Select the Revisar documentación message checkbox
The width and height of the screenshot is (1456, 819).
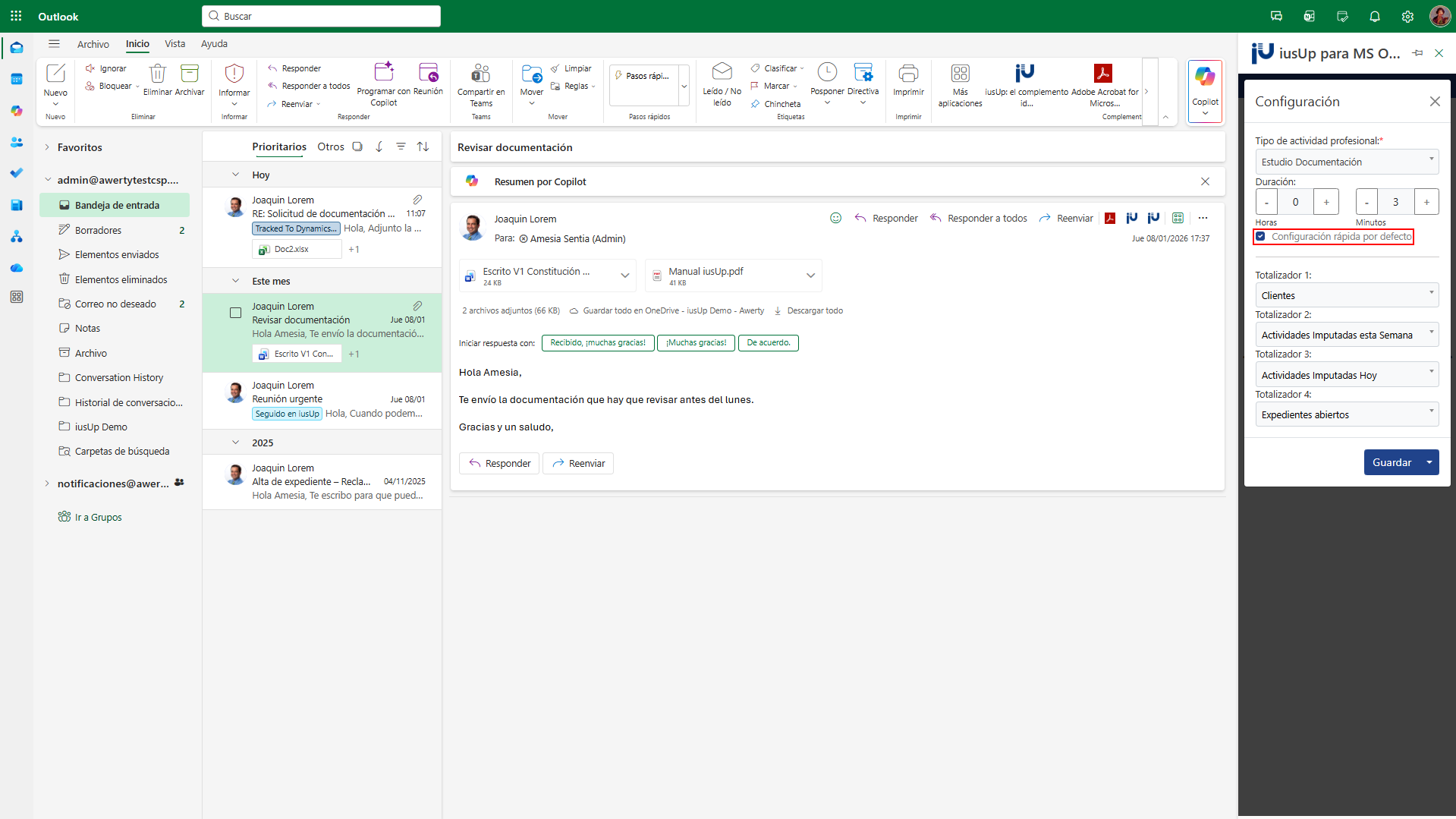236,313
